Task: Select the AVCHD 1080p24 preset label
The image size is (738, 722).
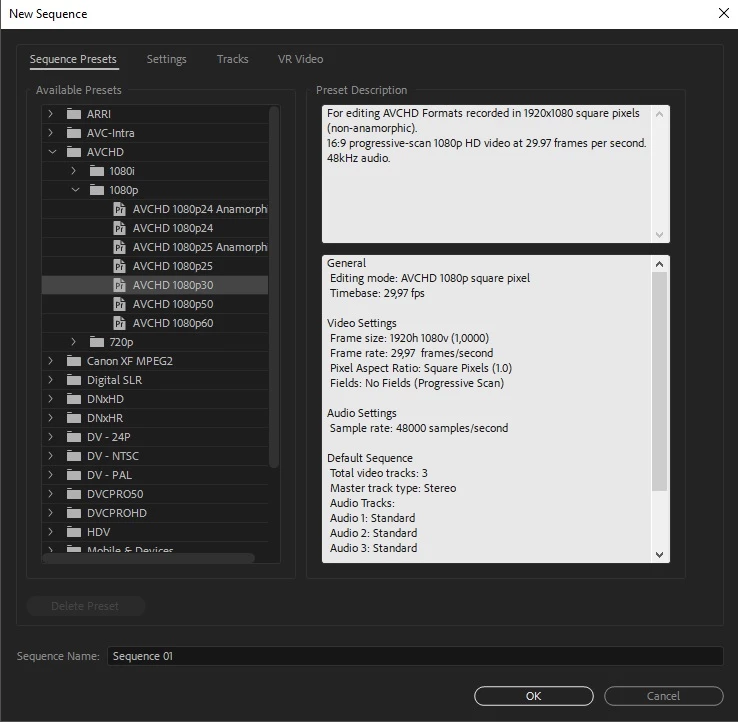Action: coord(173,228)
